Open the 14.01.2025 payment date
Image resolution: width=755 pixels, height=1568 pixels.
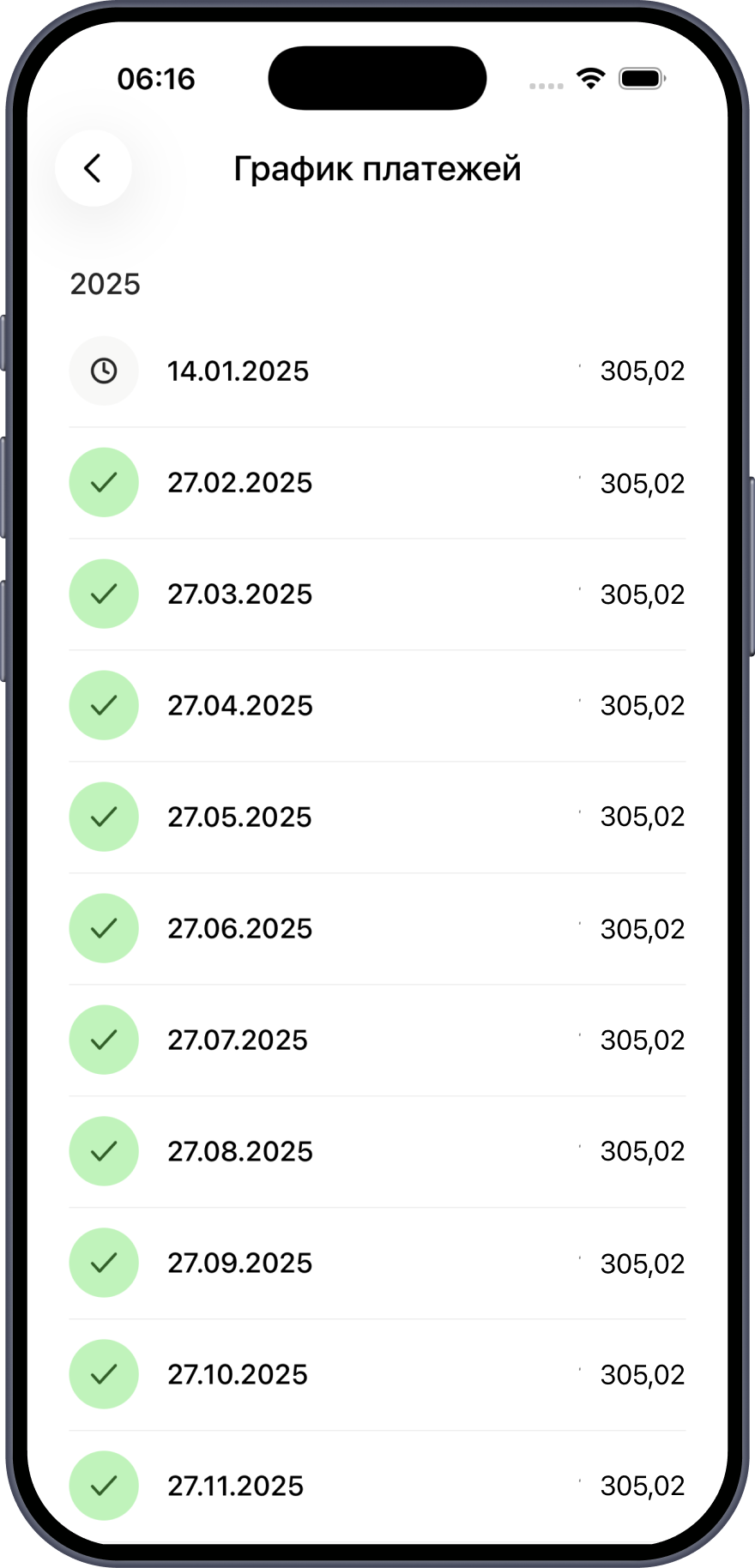pos(238,371)
